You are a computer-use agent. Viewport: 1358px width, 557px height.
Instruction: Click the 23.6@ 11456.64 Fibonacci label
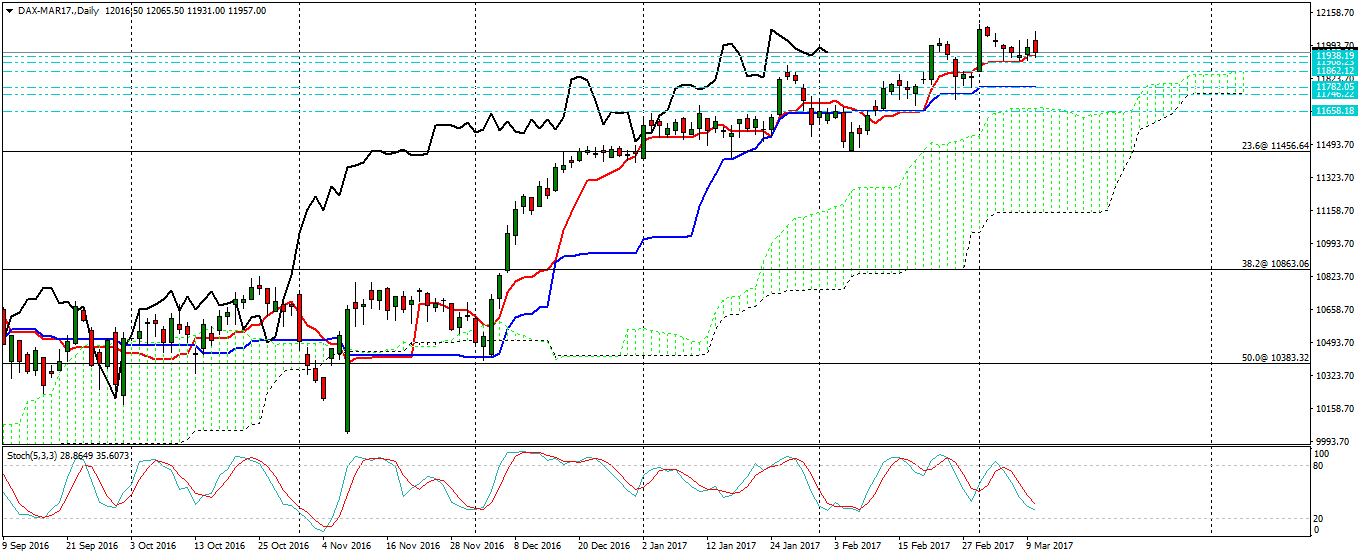(1275, 146)
